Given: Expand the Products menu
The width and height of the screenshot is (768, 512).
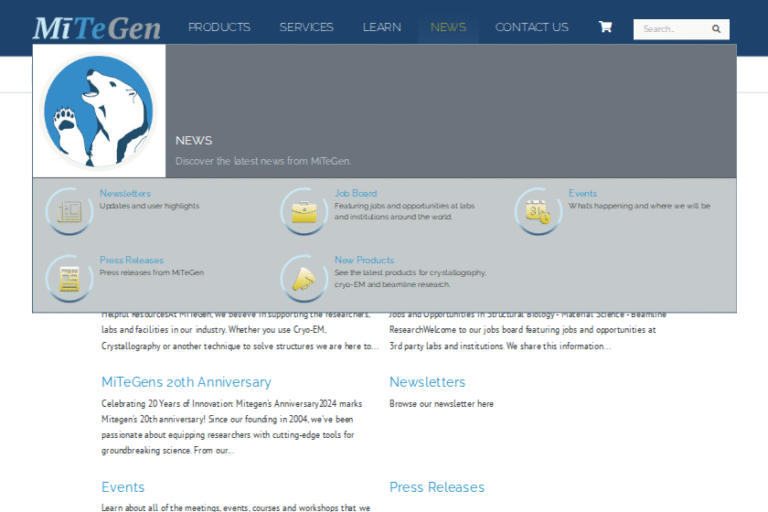Looking at the screenshot, I should (219, 27).
